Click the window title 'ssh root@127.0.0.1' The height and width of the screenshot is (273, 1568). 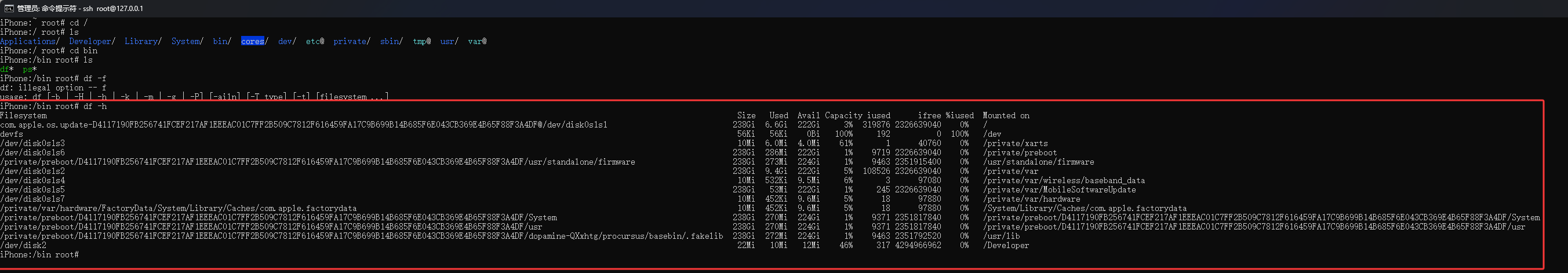click(112, 9)
